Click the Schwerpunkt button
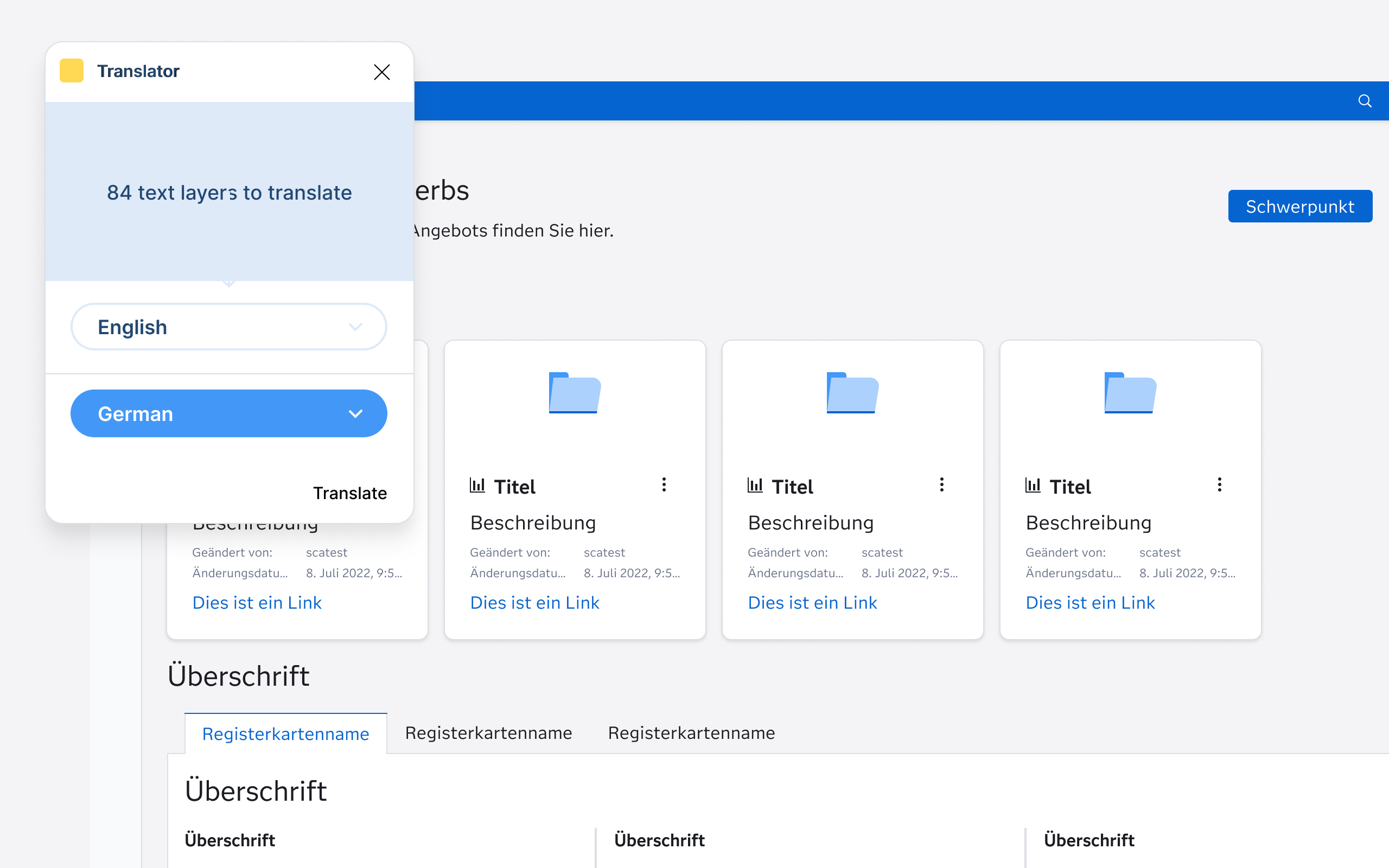The image size is (1389, 868). tap(1299, 206)
